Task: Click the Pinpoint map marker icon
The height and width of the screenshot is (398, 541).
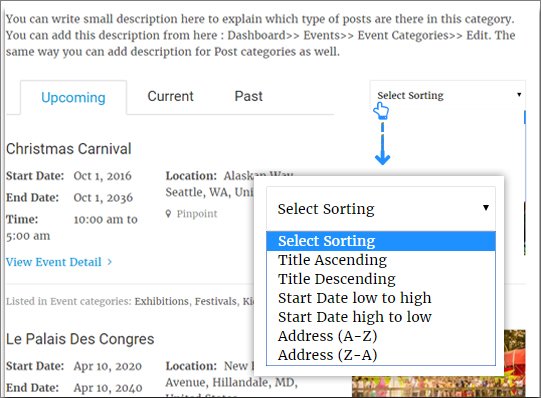Action: [168, 214]
